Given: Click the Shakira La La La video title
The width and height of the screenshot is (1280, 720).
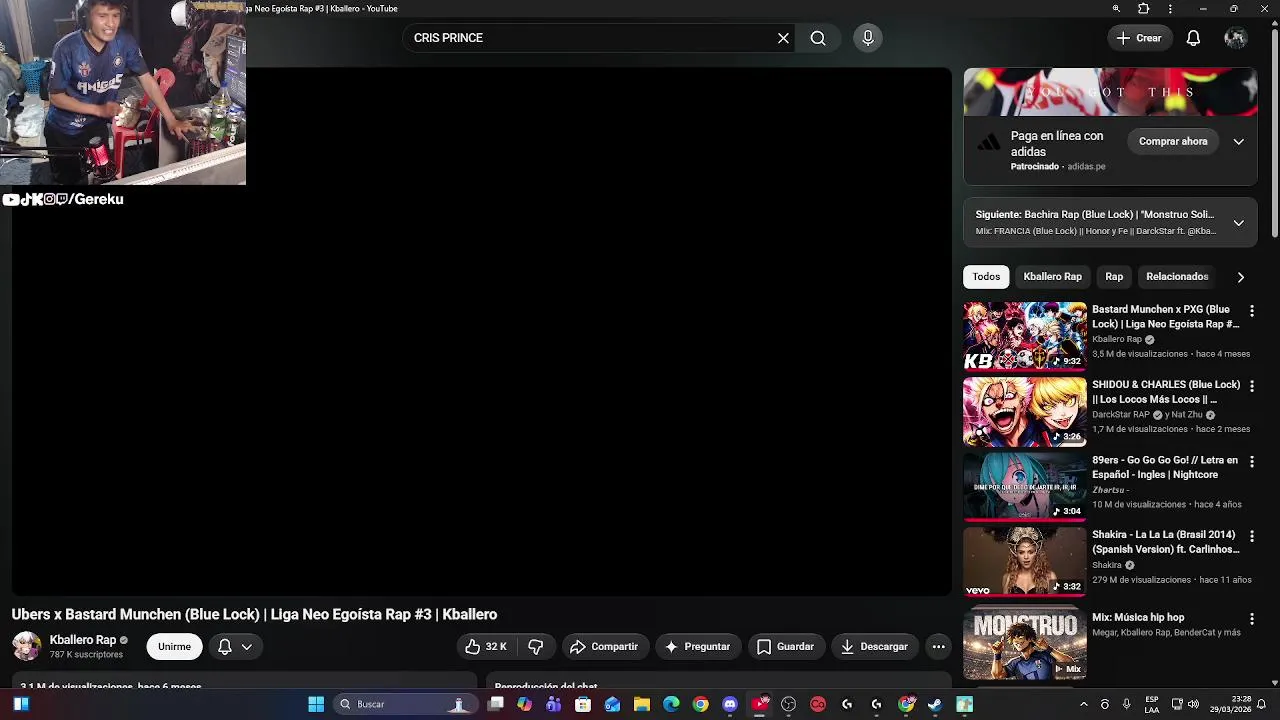Looking at the screenshot, I should point(1165,542).
